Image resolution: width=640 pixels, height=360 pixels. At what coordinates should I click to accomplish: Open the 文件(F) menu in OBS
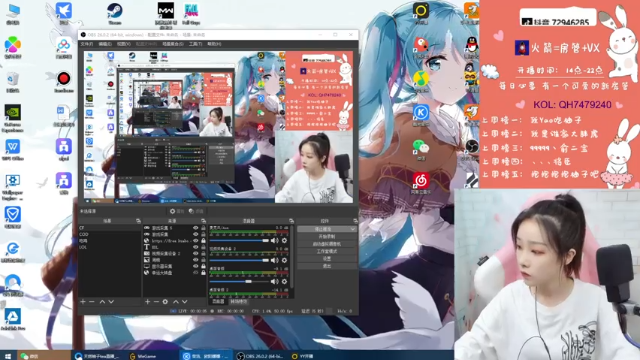87,44
